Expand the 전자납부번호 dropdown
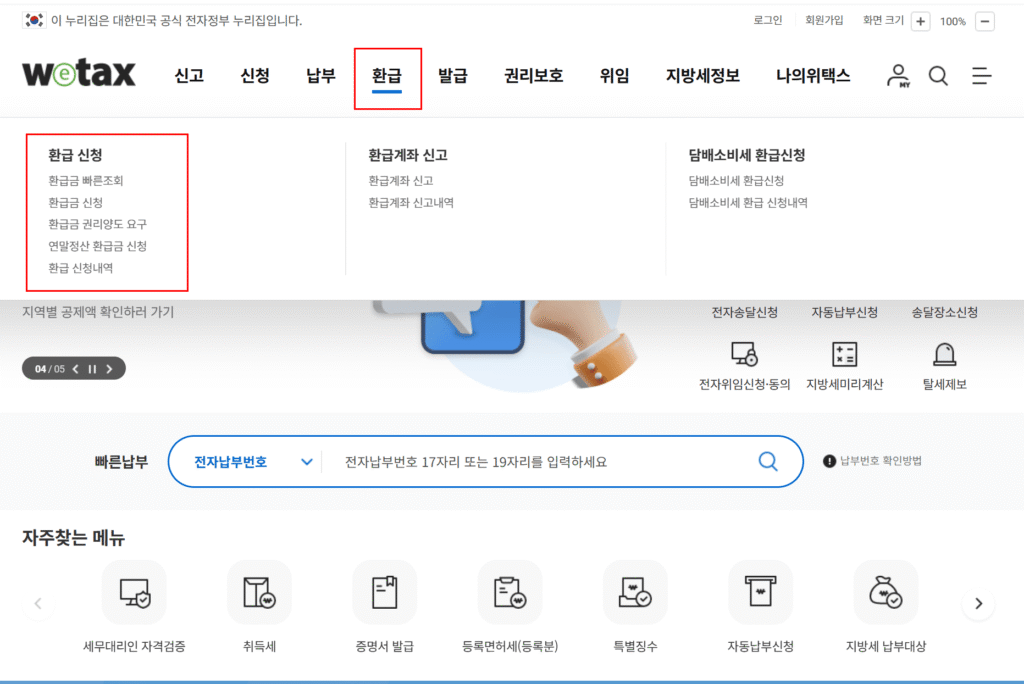This screenshot has width=1024, height=684. pyautogui.click(x=306, y=462)
